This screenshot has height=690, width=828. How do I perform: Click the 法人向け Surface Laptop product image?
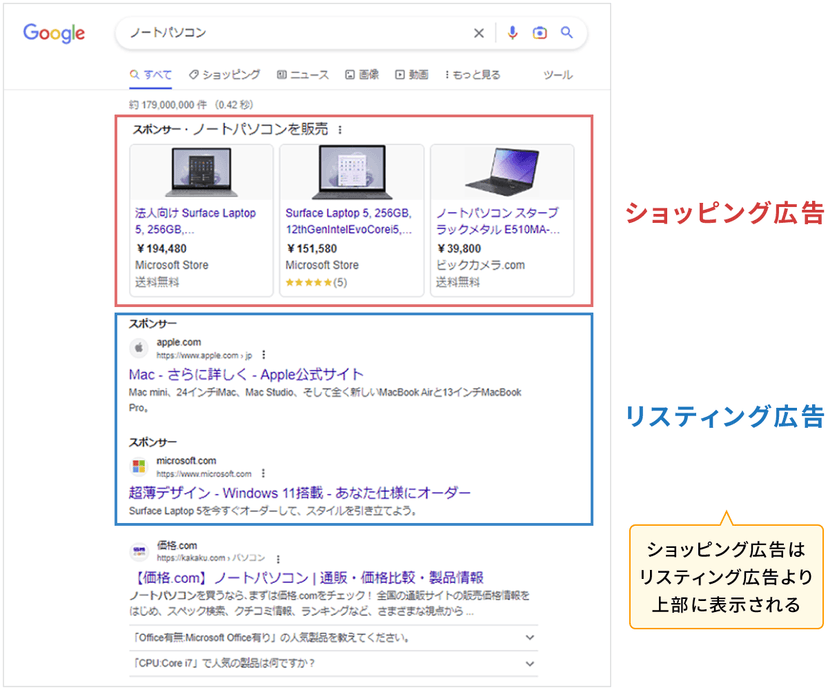pos(201,172)
